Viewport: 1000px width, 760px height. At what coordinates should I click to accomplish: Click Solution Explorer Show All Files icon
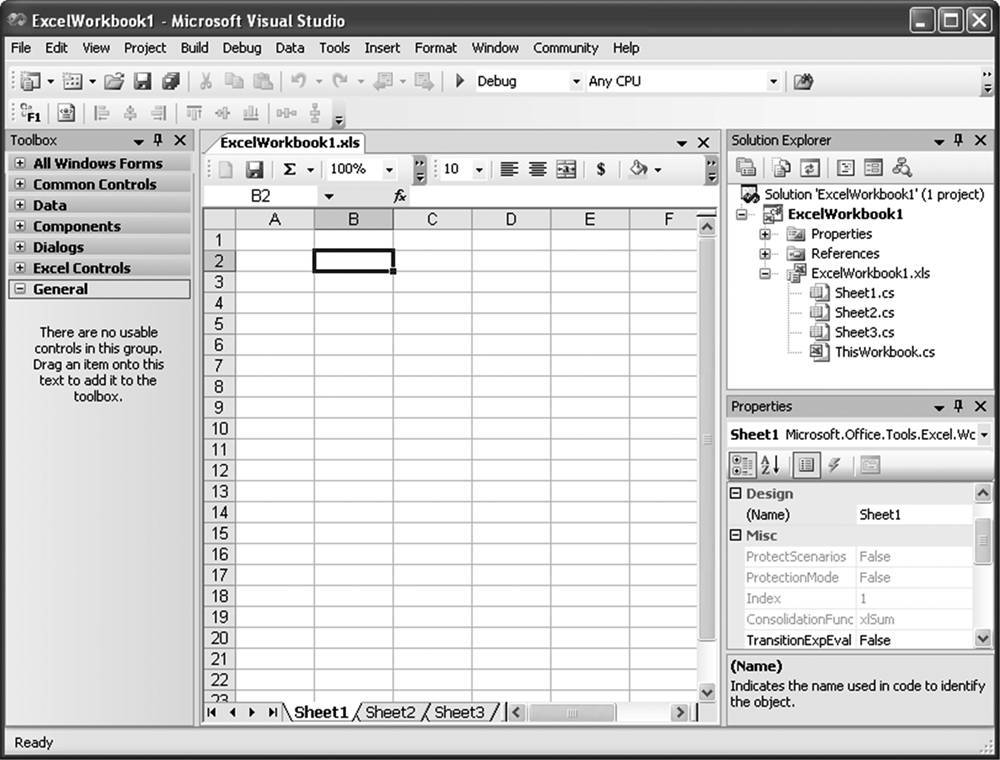point(781,168)
